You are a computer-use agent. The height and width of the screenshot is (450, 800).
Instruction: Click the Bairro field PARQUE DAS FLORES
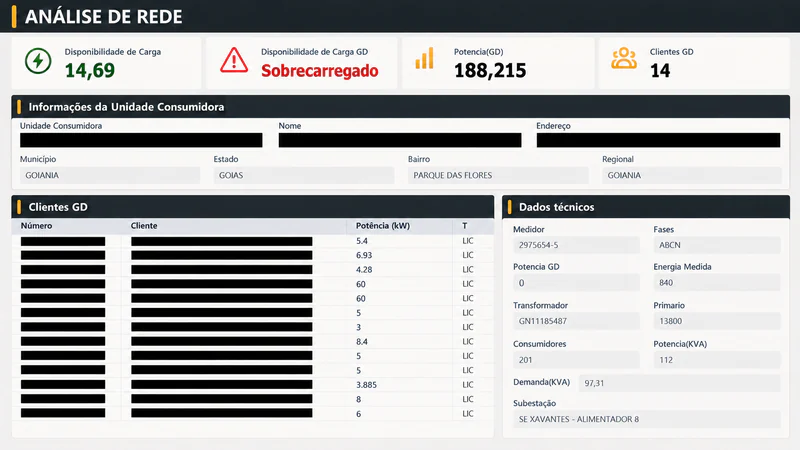(x=498, y=175)
